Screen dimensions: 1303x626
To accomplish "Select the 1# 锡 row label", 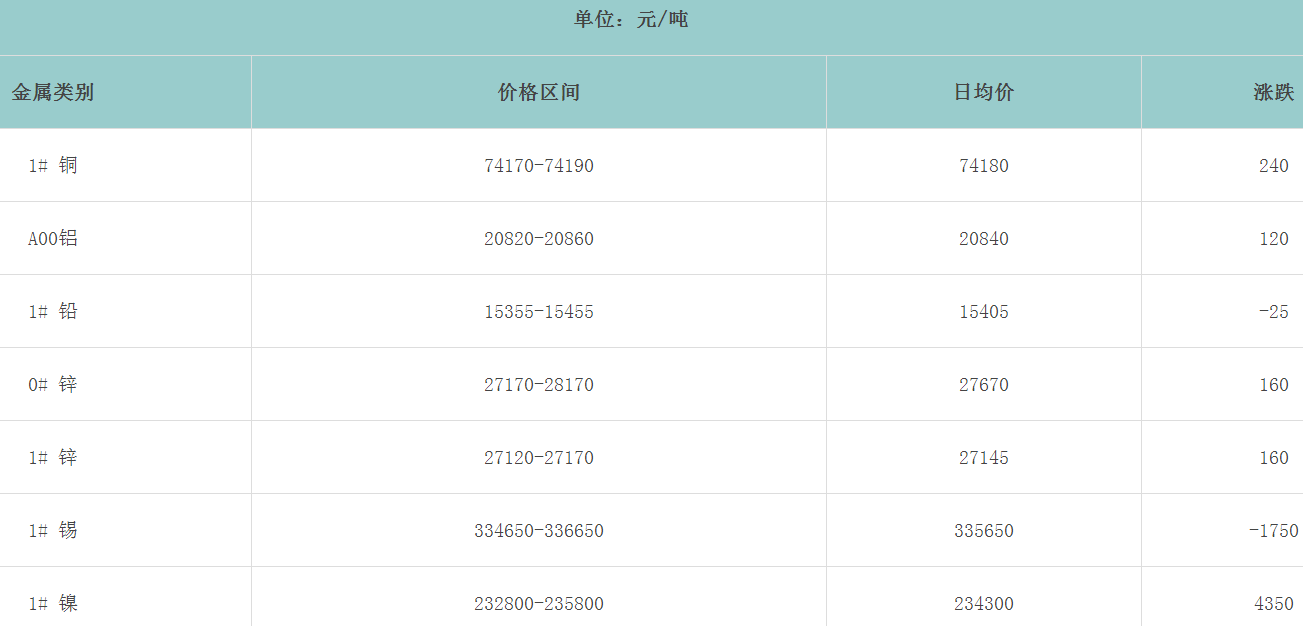I will [53, 531].
